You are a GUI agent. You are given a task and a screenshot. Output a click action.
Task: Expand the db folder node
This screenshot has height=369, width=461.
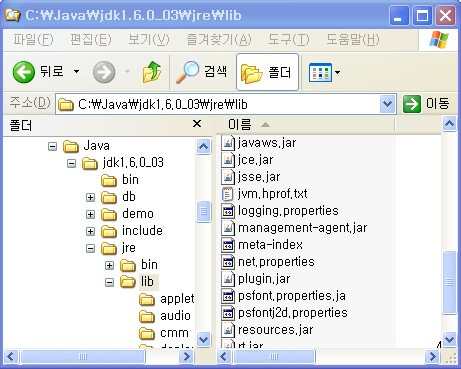click(90, 197)
